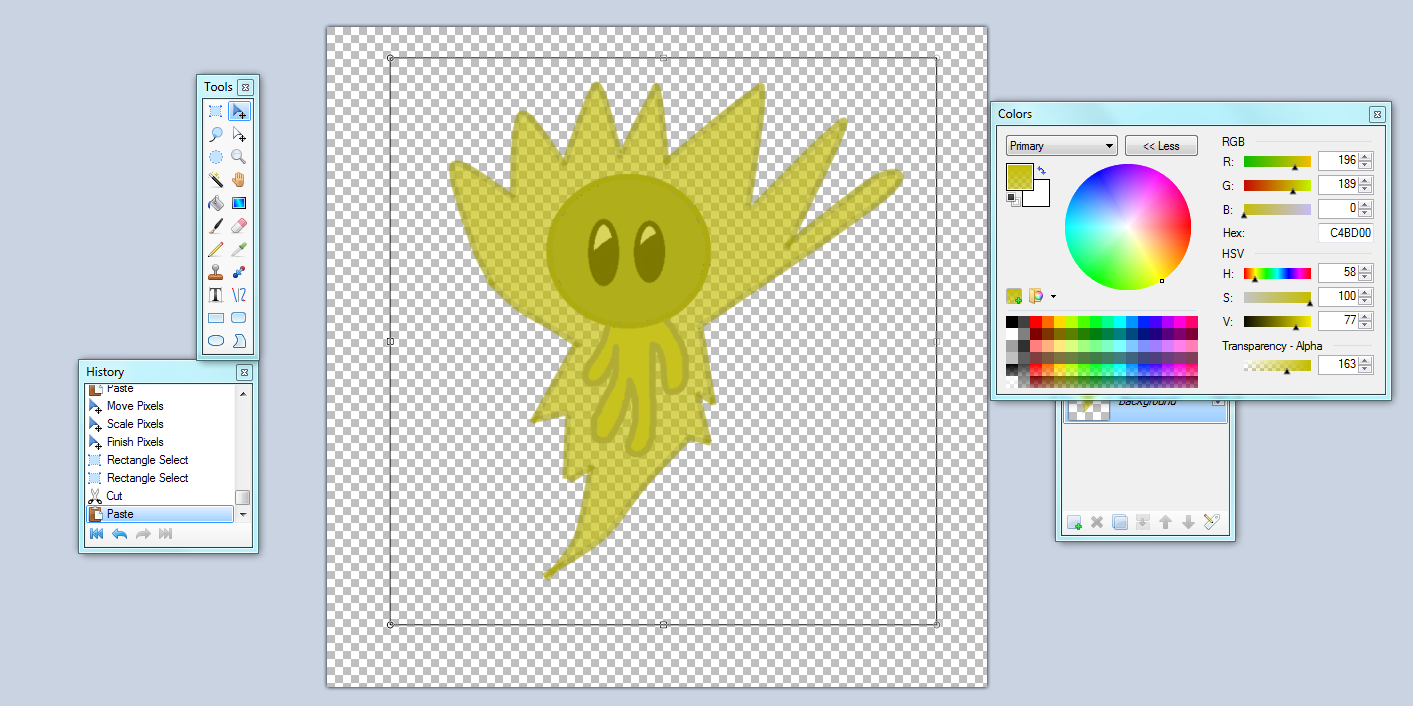Screen dimensions: 1413x706
Task: Select the Zoom magnifier tool
Action: (x=239, y=157)
